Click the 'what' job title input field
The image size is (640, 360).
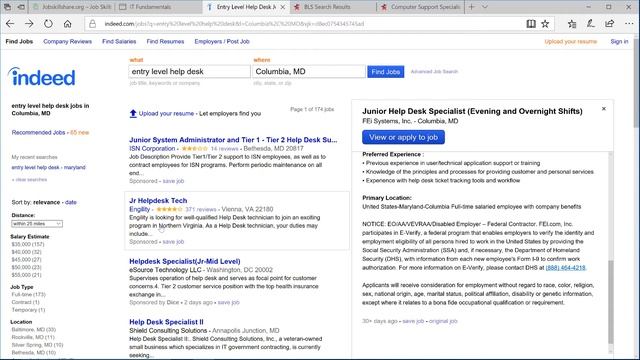coord(189,71)
